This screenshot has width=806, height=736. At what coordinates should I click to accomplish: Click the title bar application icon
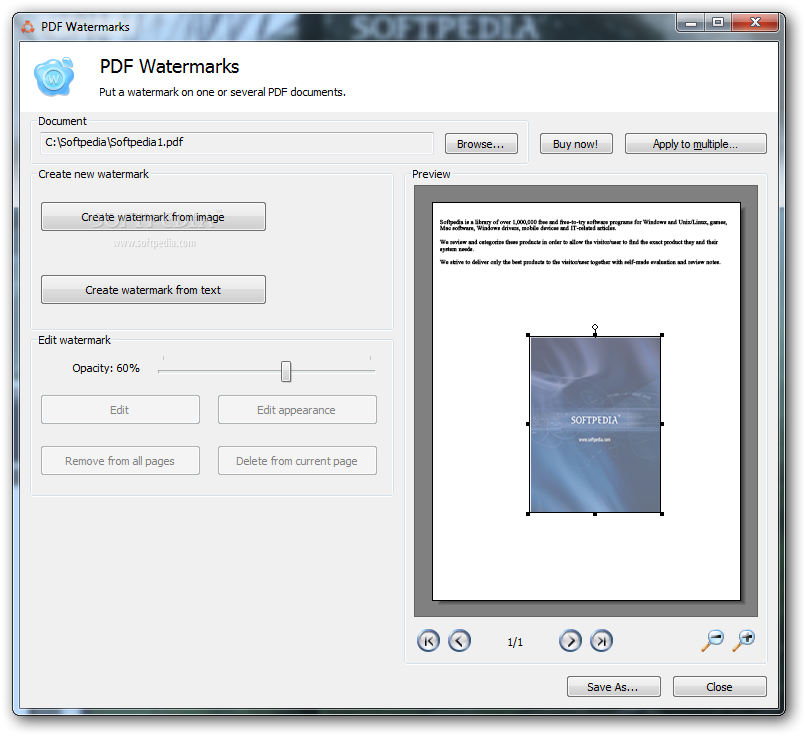[x=28, y=27]
